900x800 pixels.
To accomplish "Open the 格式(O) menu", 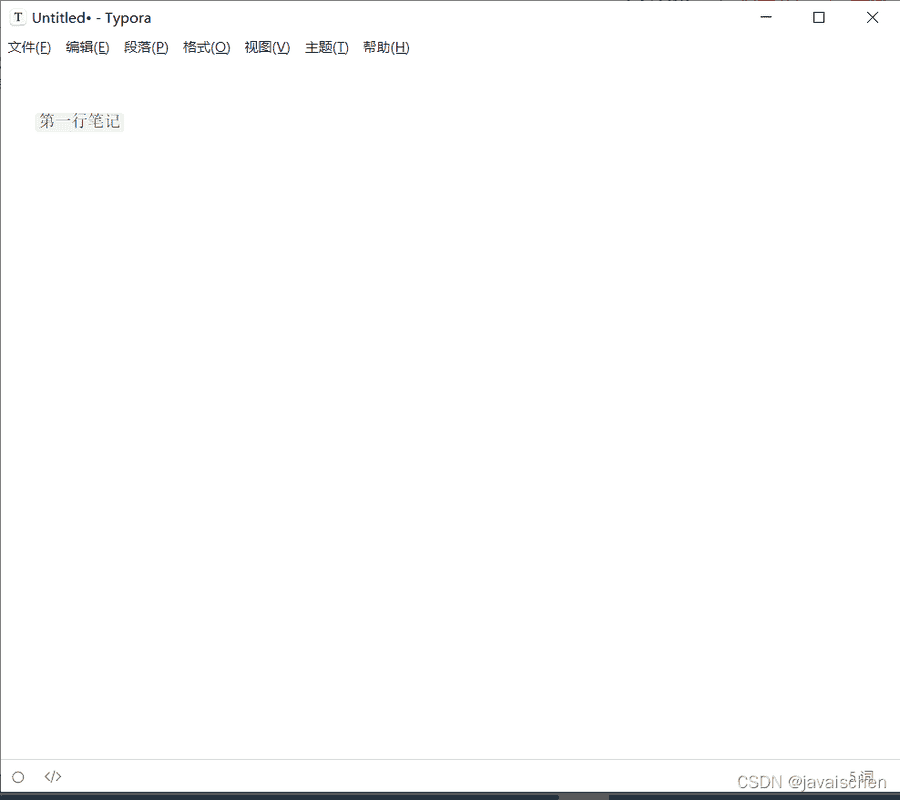I will (207, 48).
